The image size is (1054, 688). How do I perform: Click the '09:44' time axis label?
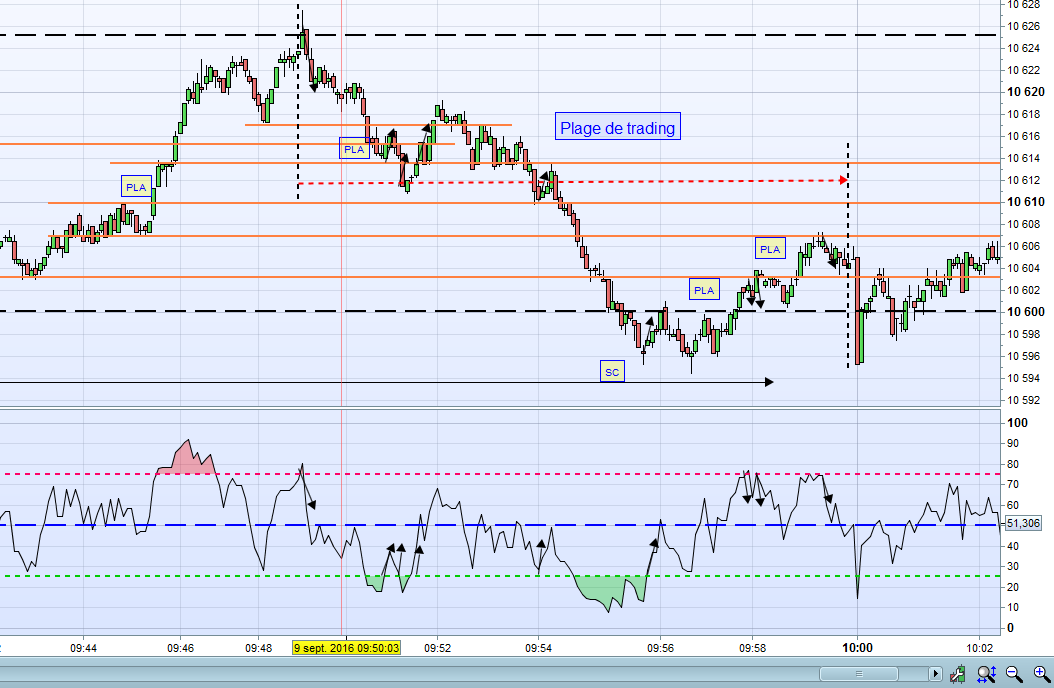coord(83,648)
